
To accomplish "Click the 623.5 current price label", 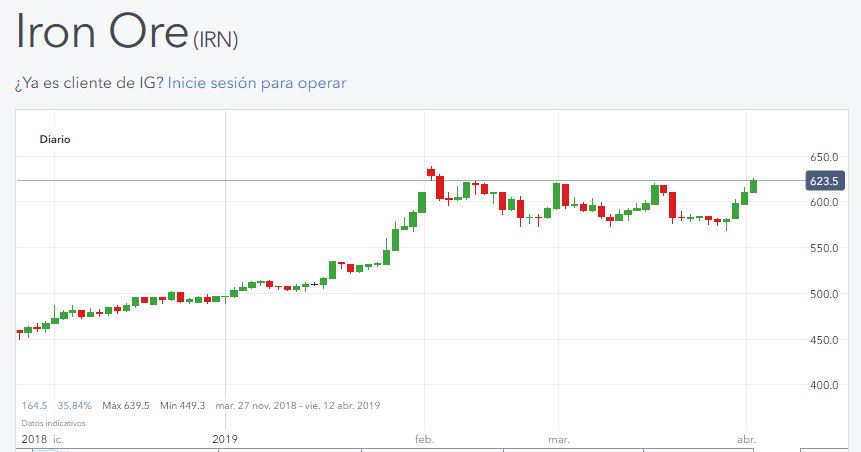I will pos(825,181).
